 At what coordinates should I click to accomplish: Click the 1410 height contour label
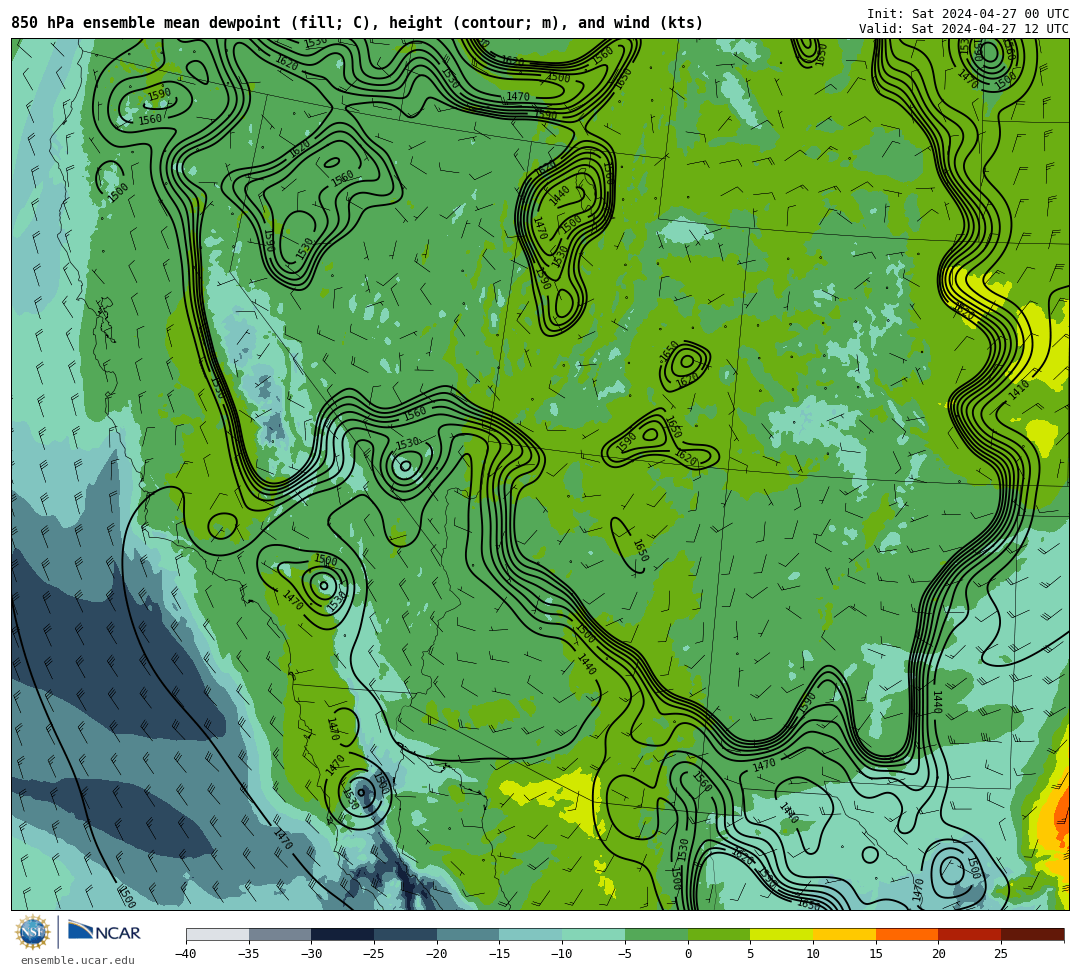[1019, 390]
